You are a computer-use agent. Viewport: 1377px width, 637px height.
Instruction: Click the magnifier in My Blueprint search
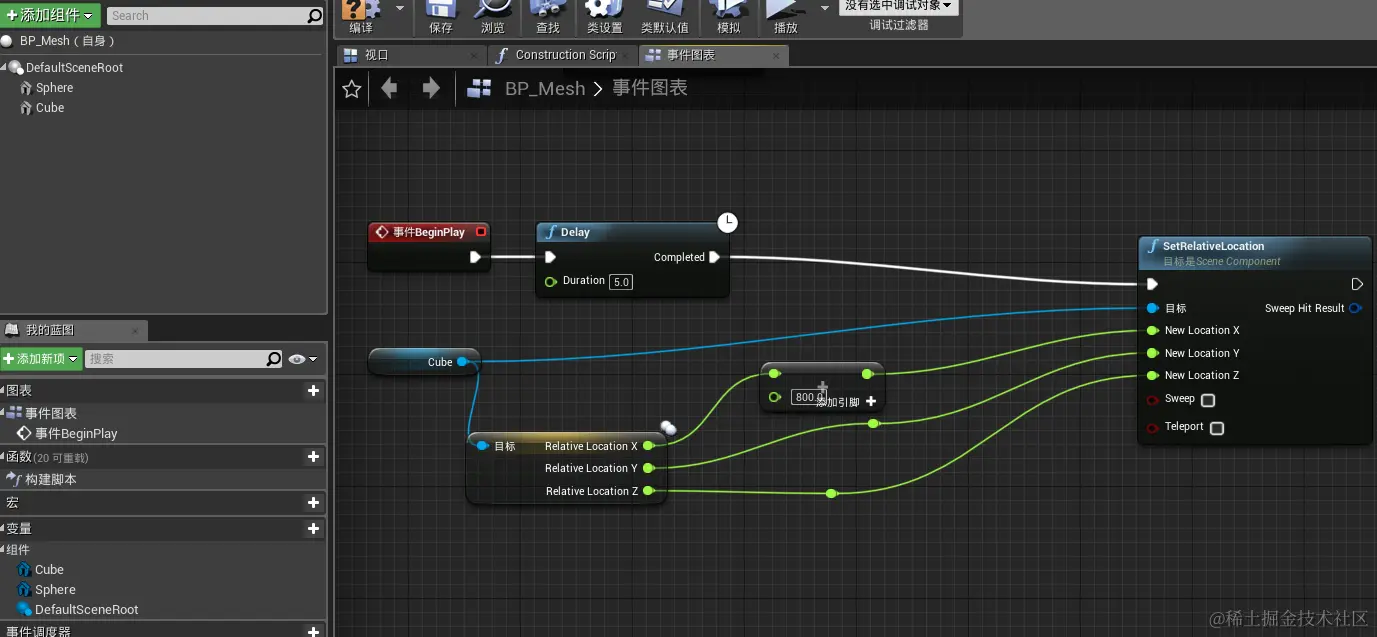click(x=274, y=358)
